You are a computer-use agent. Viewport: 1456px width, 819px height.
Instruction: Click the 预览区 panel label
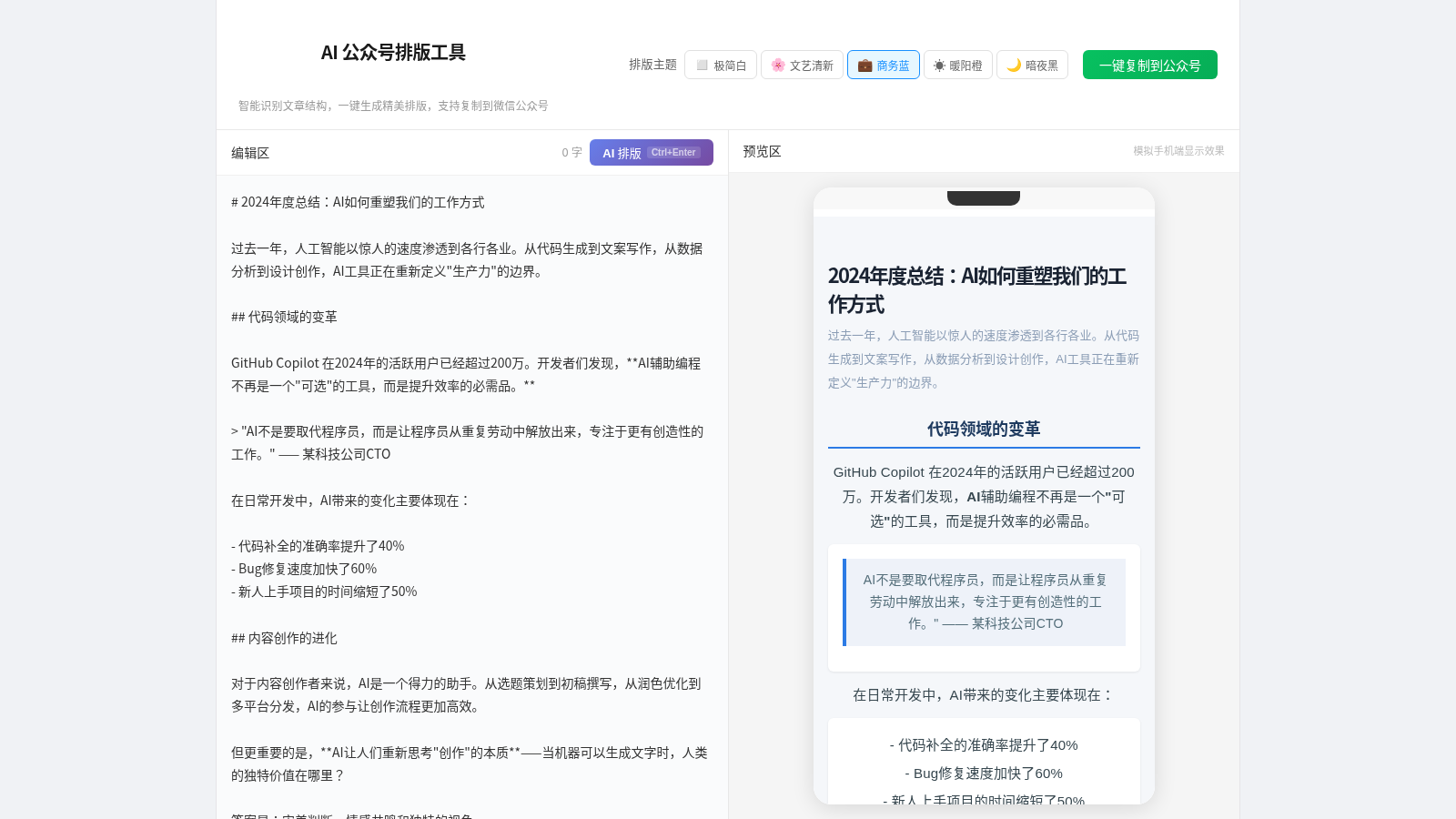[762, 151]
